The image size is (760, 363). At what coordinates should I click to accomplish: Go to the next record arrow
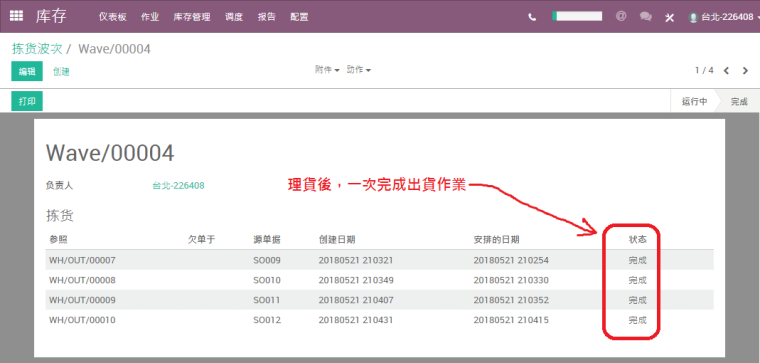coord(745,71)
